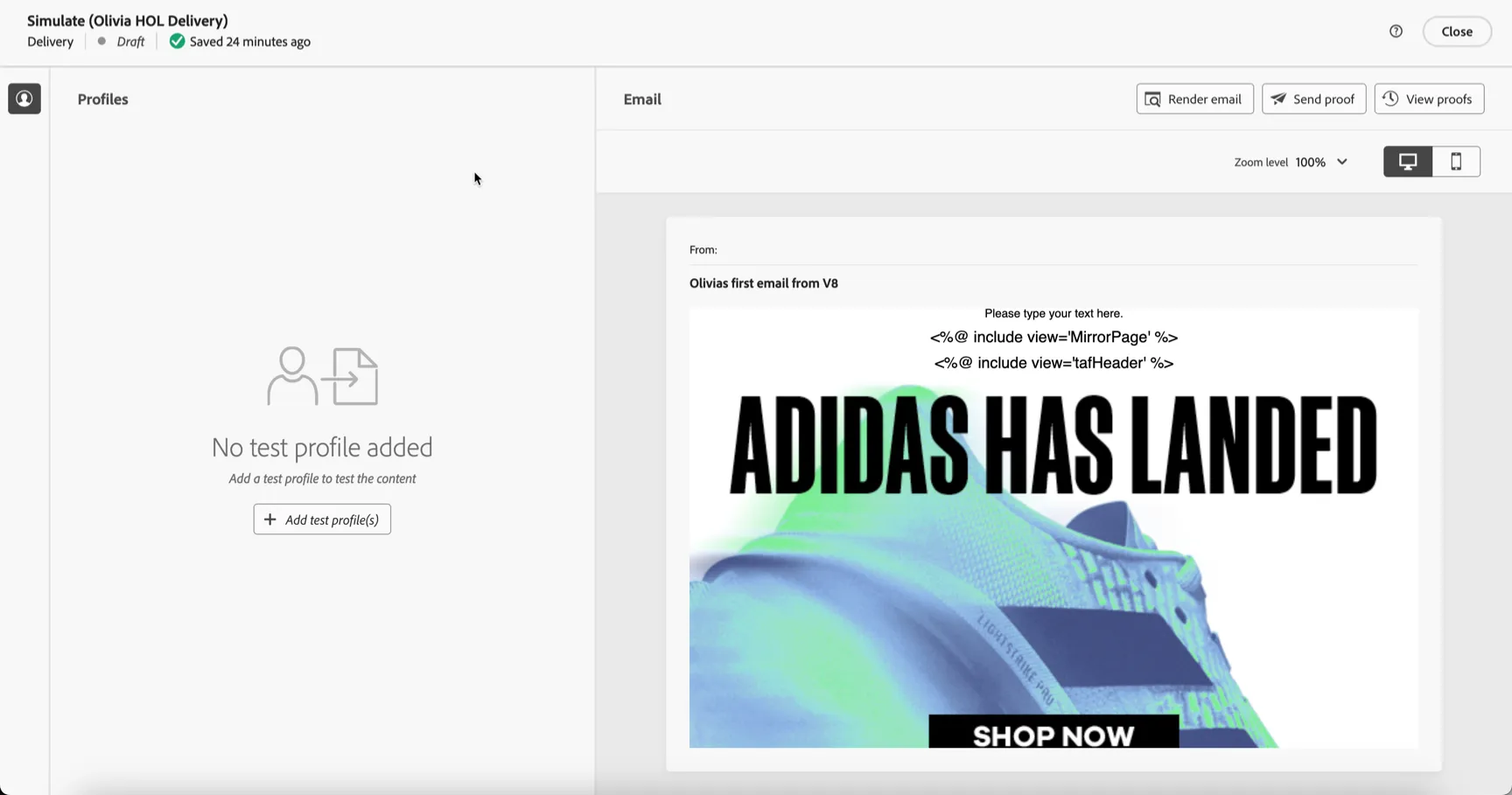Click the SHOP NOW banner in email preview
The image size is (1512, 795).
(x=1053, y=732)
